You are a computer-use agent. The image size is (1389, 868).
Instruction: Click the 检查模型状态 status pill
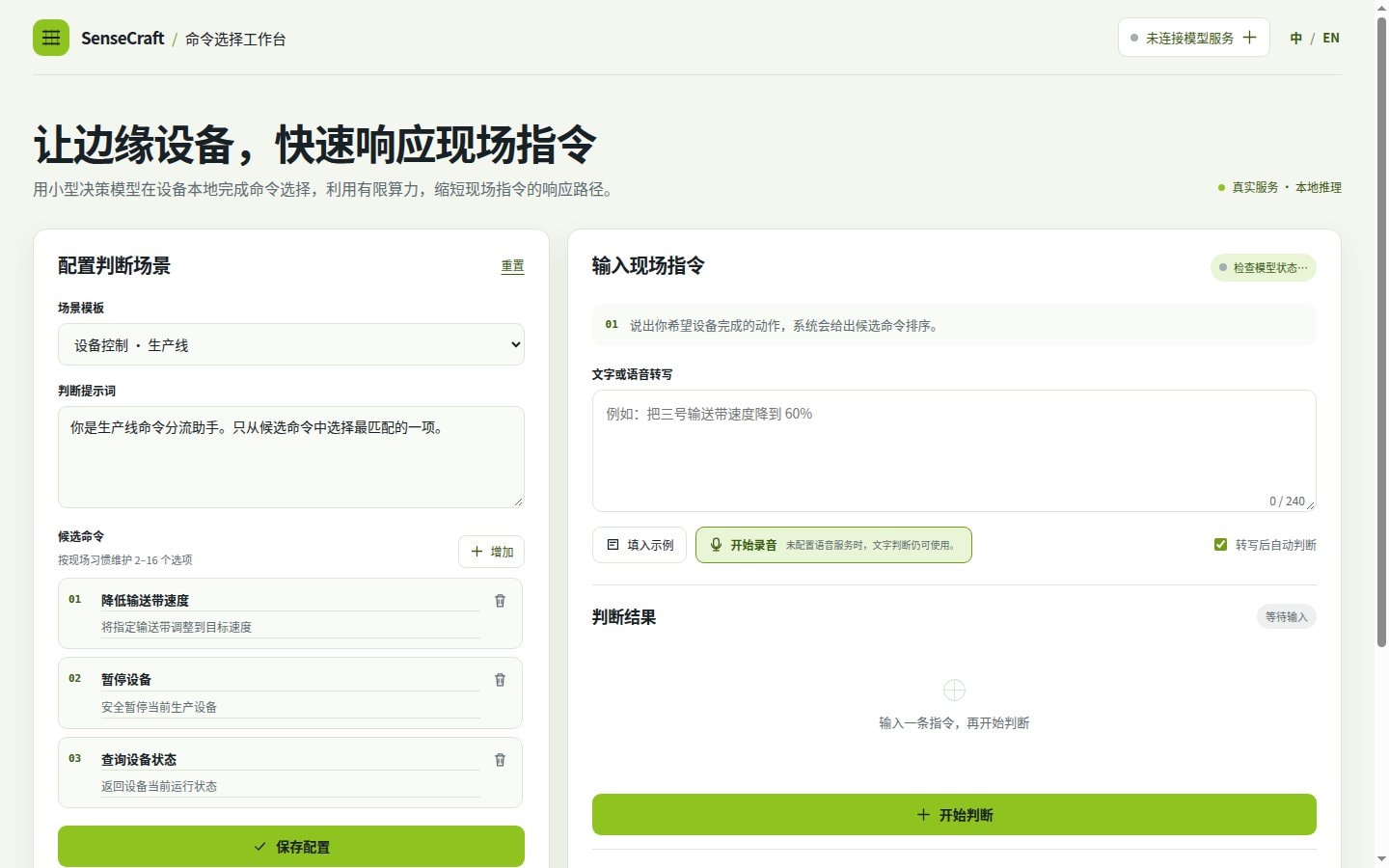click(1264, 268)
